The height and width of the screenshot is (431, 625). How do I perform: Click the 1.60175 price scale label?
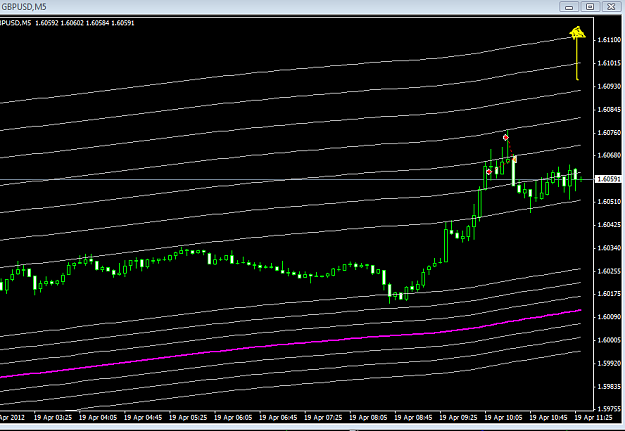pyautogui.click(x=609, y=294)
